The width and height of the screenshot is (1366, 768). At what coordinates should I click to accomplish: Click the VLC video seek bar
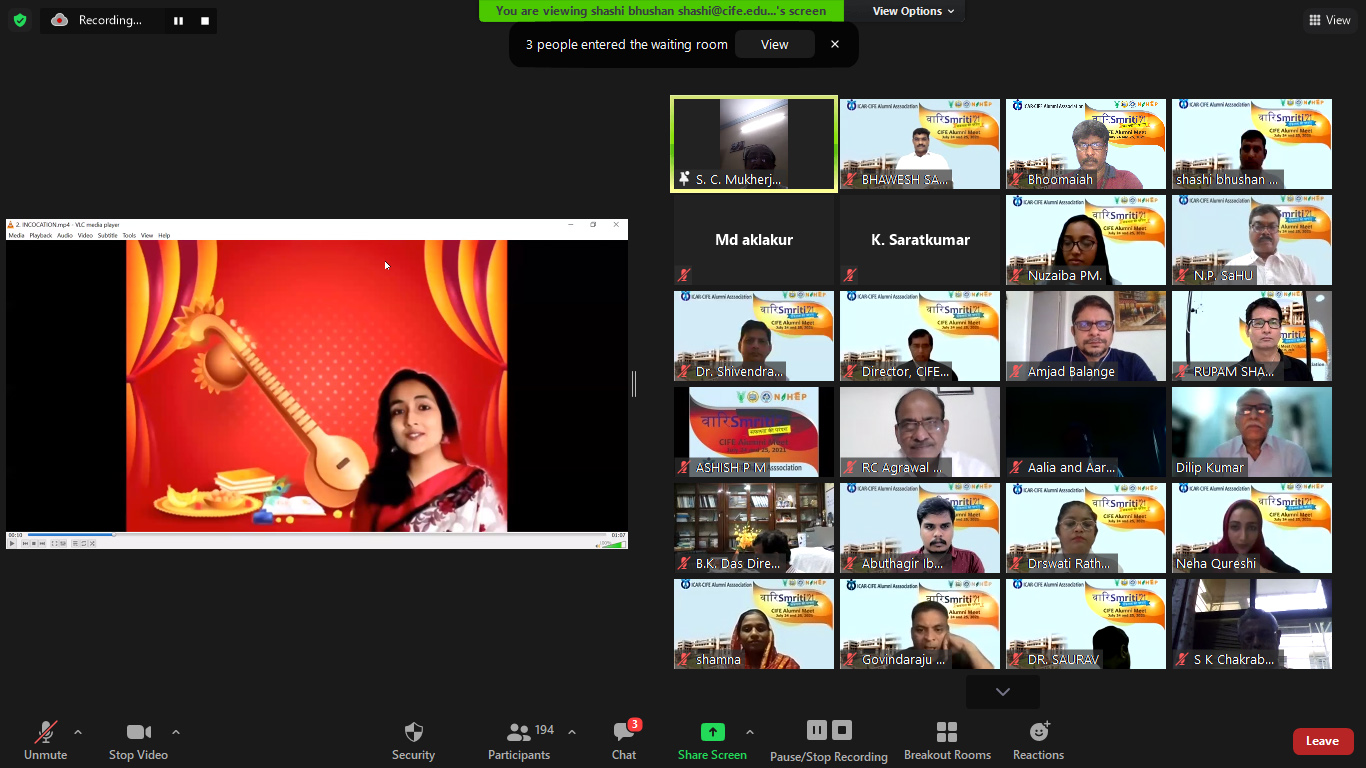(x=300, y=535)
